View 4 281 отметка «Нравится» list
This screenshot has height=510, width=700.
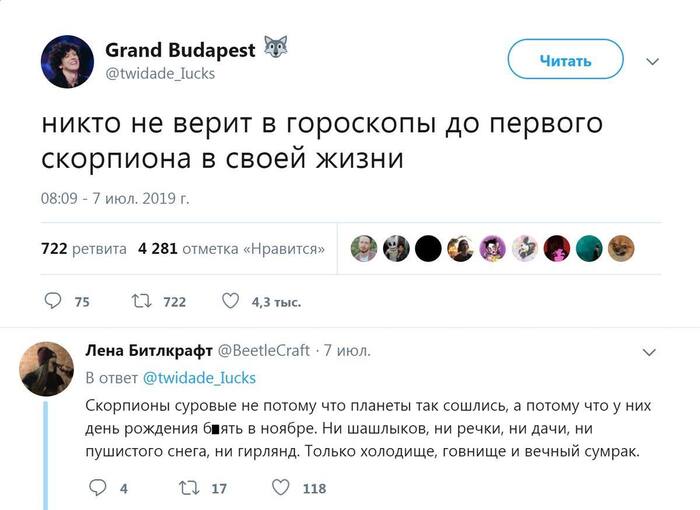point(231,248)
